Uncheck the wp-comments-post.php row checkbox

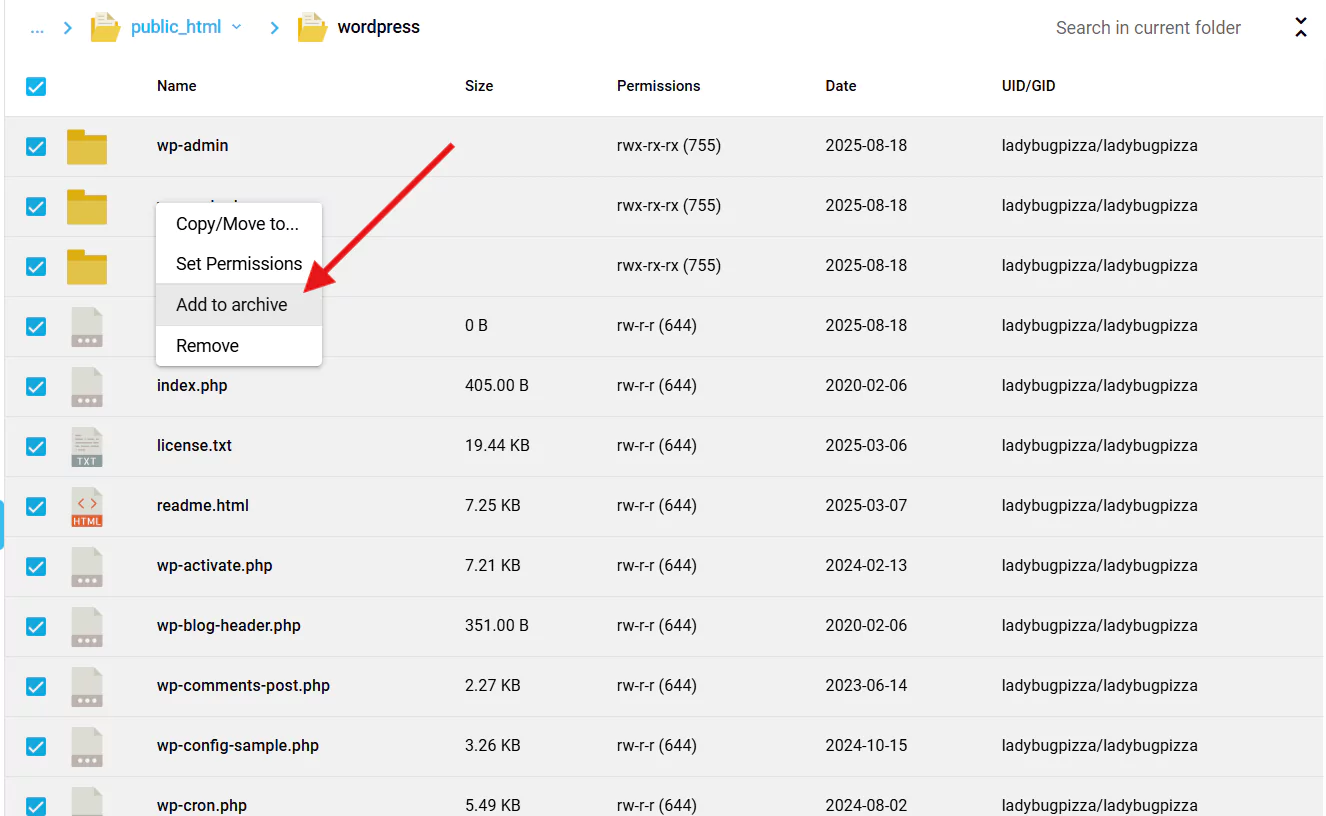(36, 686)
